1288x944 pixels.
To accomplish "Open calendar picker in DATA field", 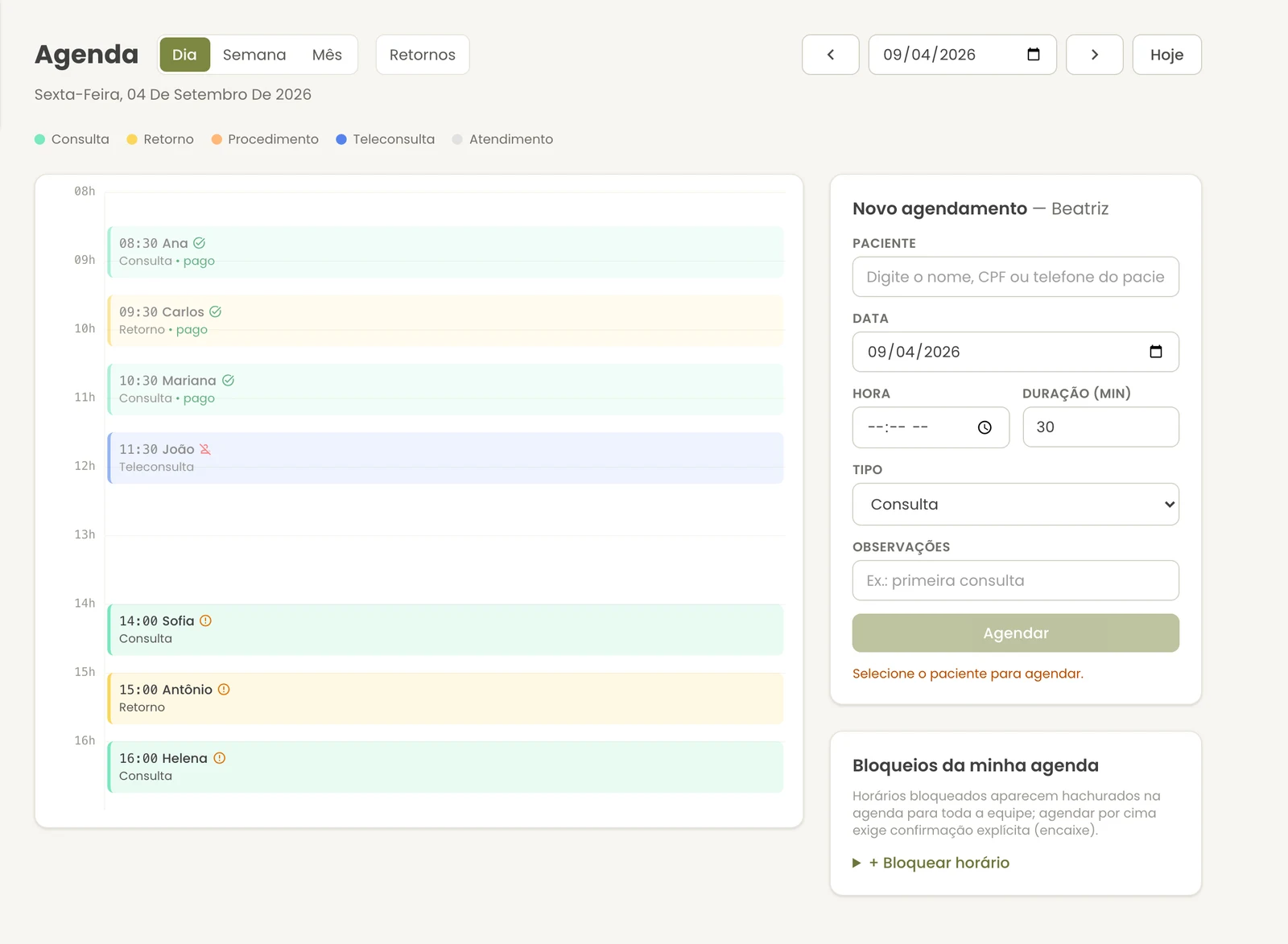I will click(x=1156, y=352).
